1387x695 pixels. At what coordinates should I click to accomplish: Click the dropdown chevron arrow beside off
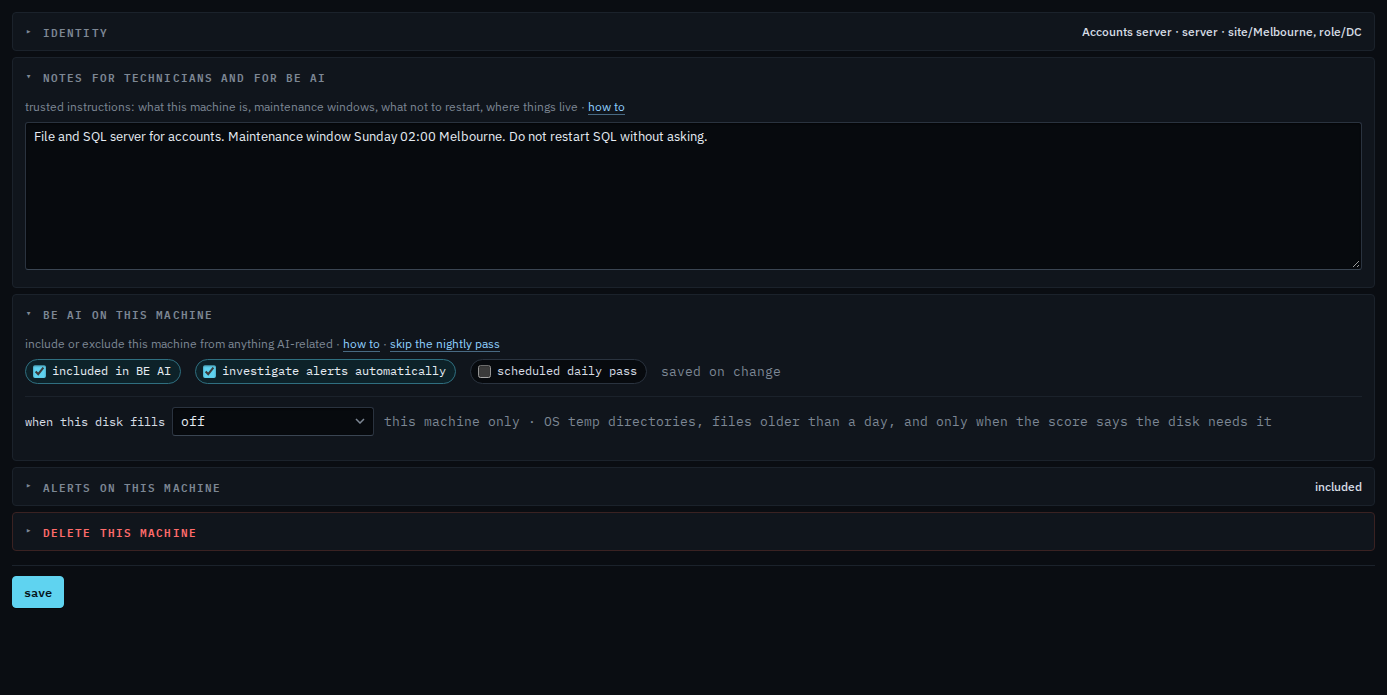coord(360,422)
